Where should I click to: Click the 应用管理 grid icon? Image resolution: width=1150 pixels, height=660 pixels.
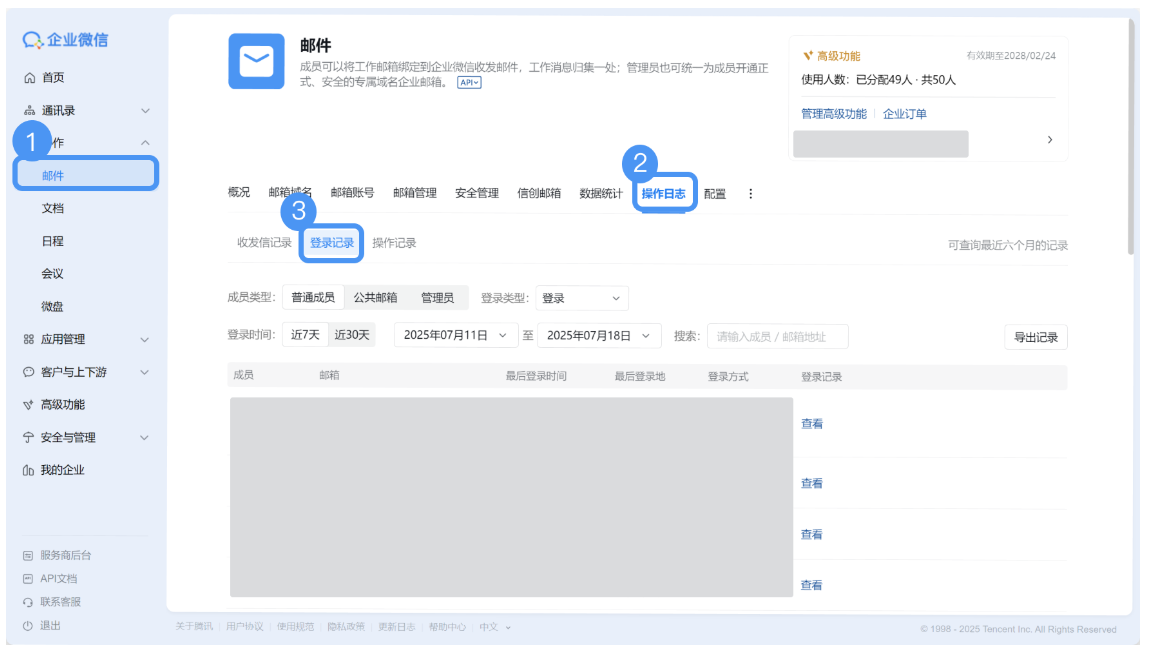29,340
